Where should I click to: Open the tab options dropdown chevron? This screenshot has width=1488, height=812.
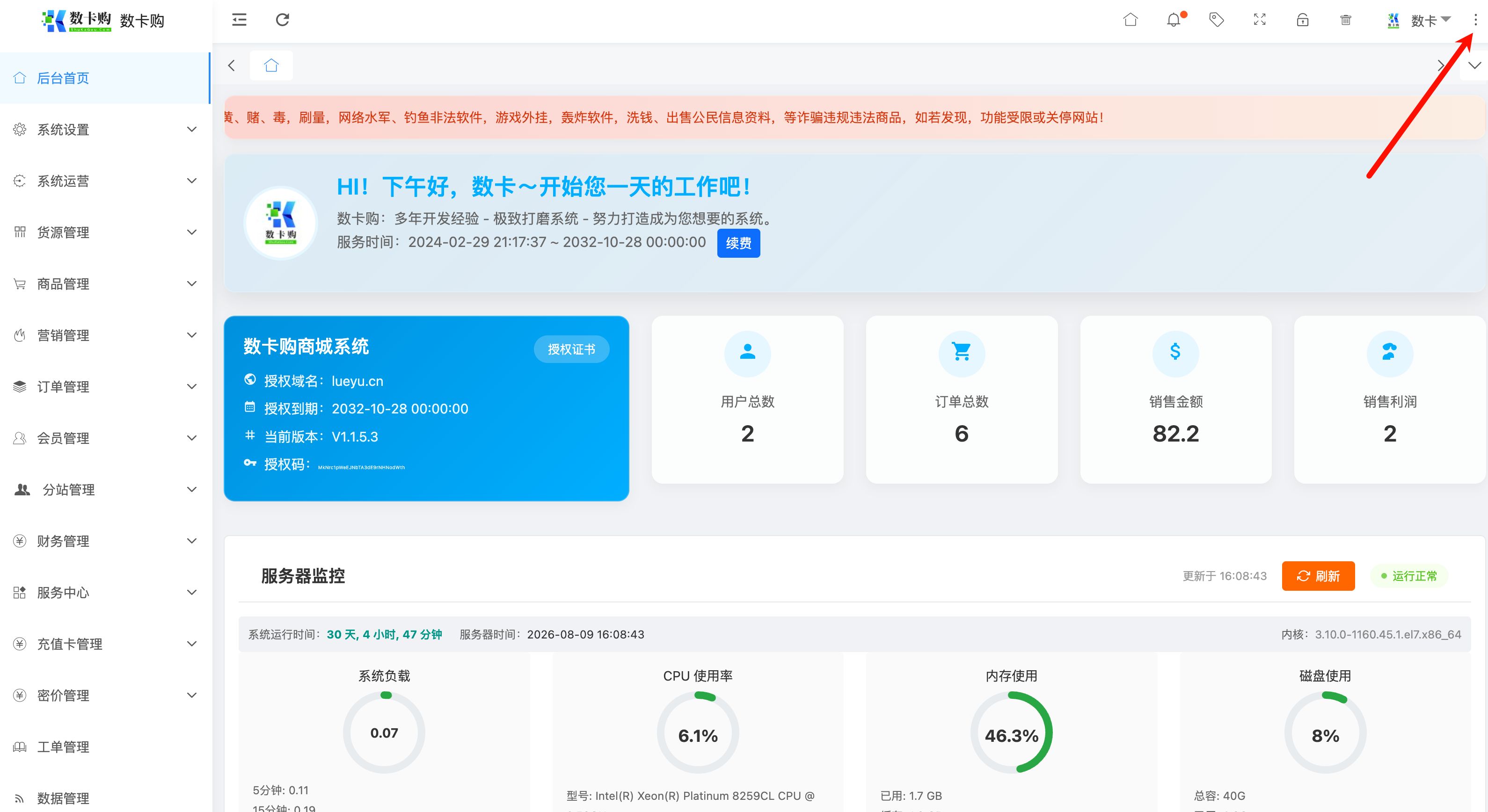1475,65
